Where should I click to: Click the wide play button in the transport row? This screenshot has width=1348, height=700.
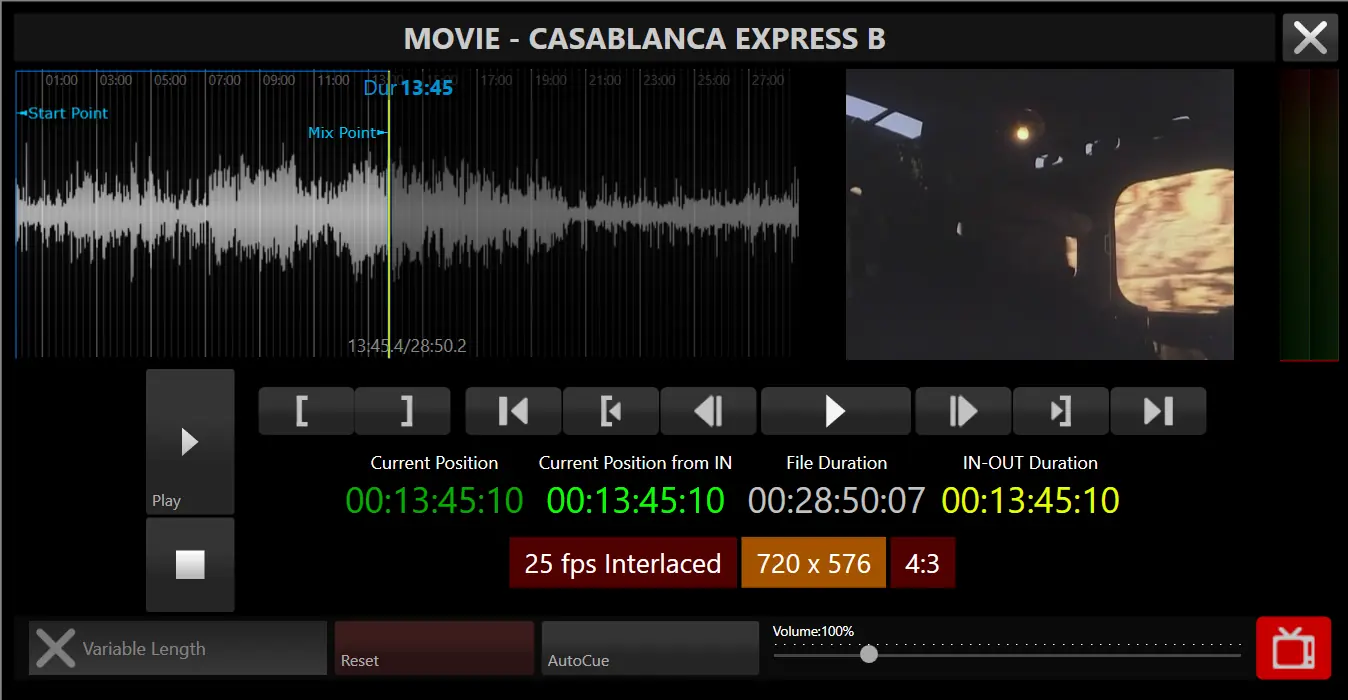[x=836, y=411]
